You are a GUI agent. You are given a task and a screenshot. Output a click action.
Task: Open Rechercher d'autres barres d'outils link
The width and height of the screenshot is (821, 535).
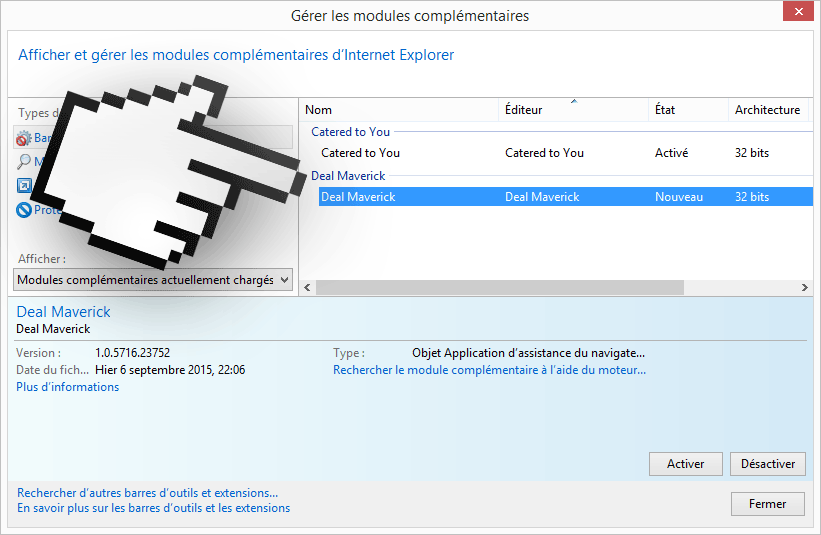(x=147, y=493)
